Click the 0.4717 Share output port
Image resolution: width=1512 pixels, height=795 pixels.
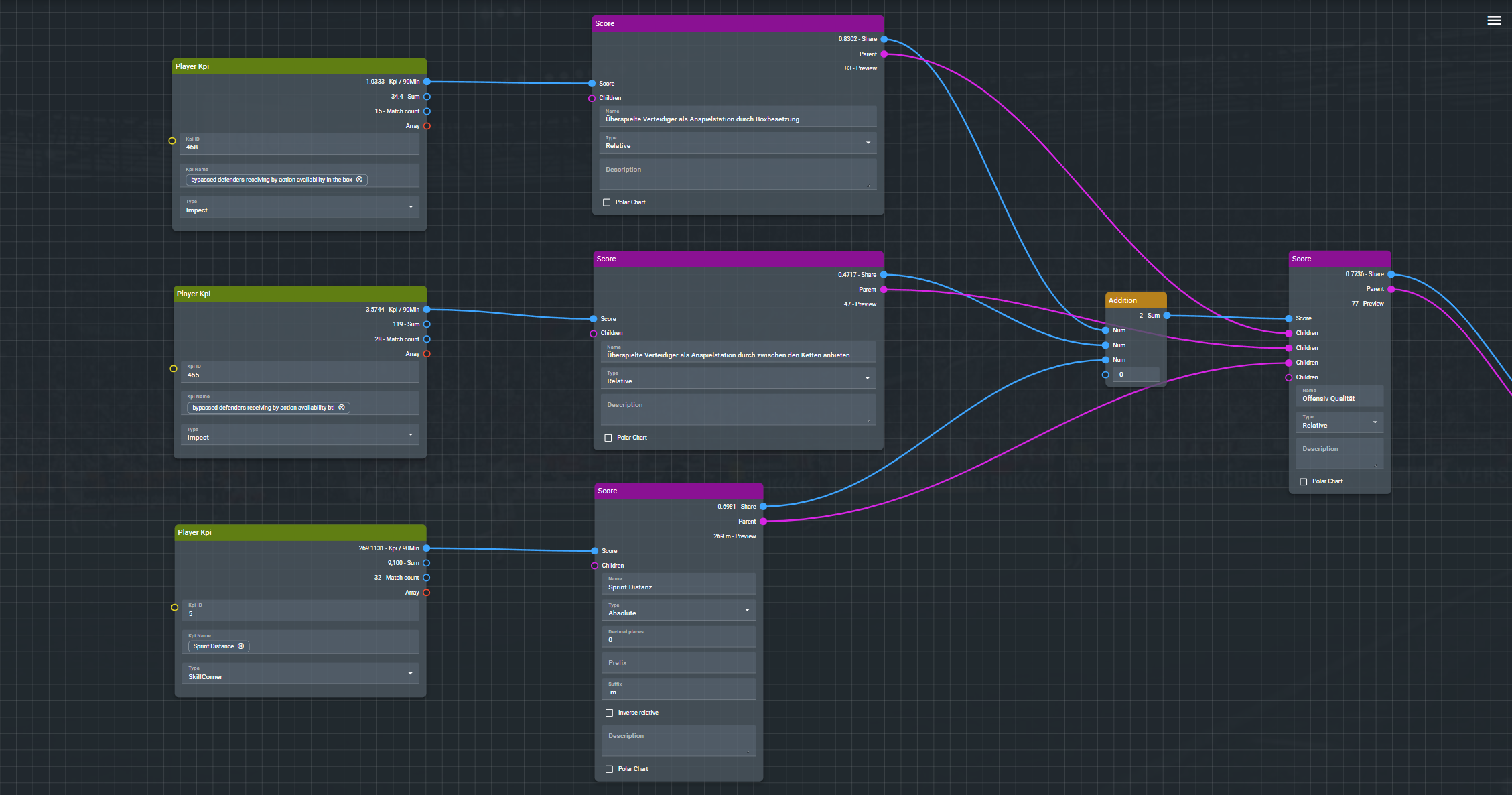pyautogui.click(x=884, y=275)
